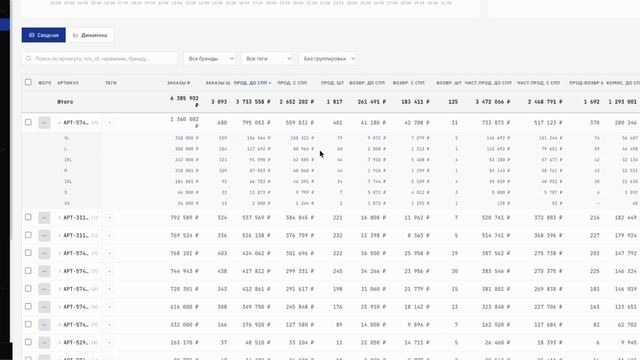Add tag on row with orders 769 524 ₽
This screenshot has height=360, width=640.
tap(109, 236)
